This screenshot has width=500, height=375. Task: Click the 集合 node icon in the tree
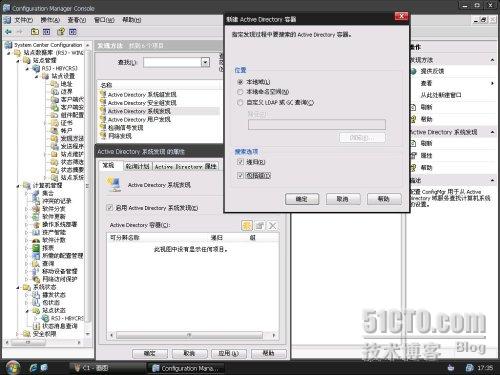pos(36,193)
